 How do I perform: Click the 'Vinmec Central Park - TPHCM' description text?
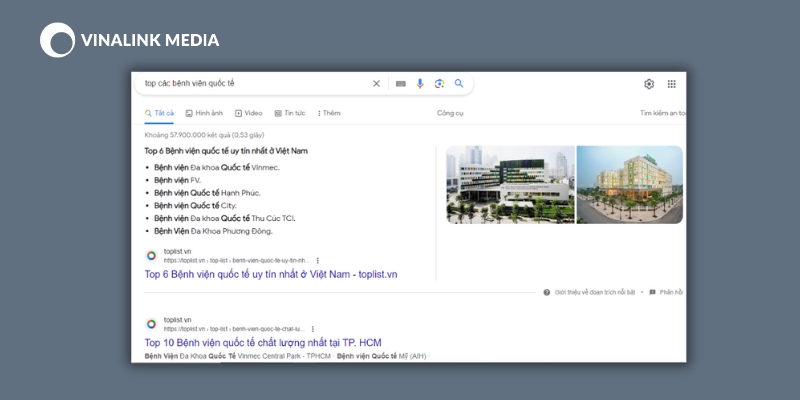tap(284, 356)
